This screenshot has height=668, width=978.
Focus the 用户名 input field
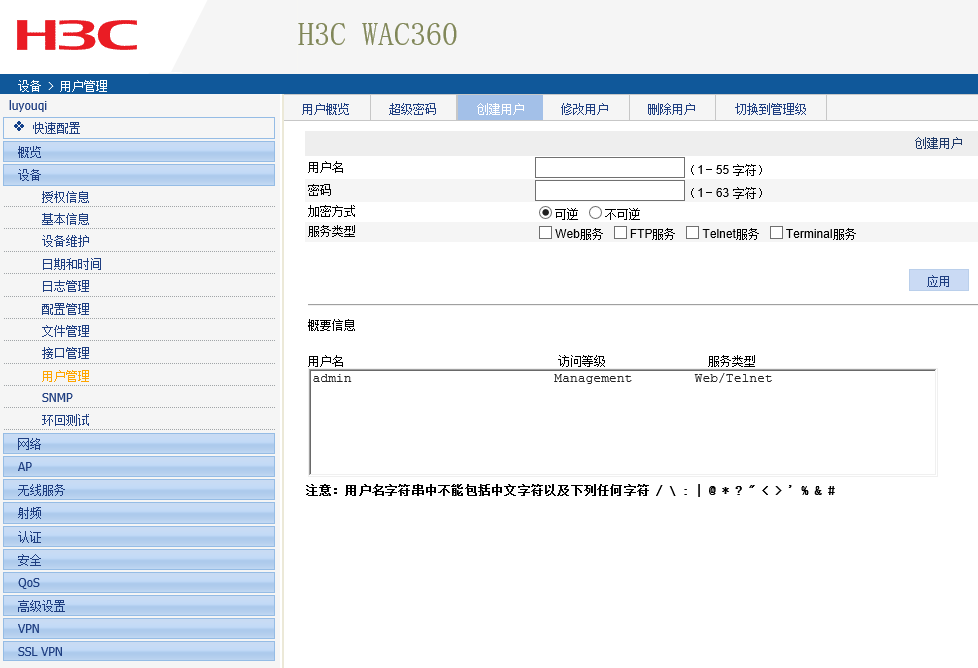(x=610, y=168)
